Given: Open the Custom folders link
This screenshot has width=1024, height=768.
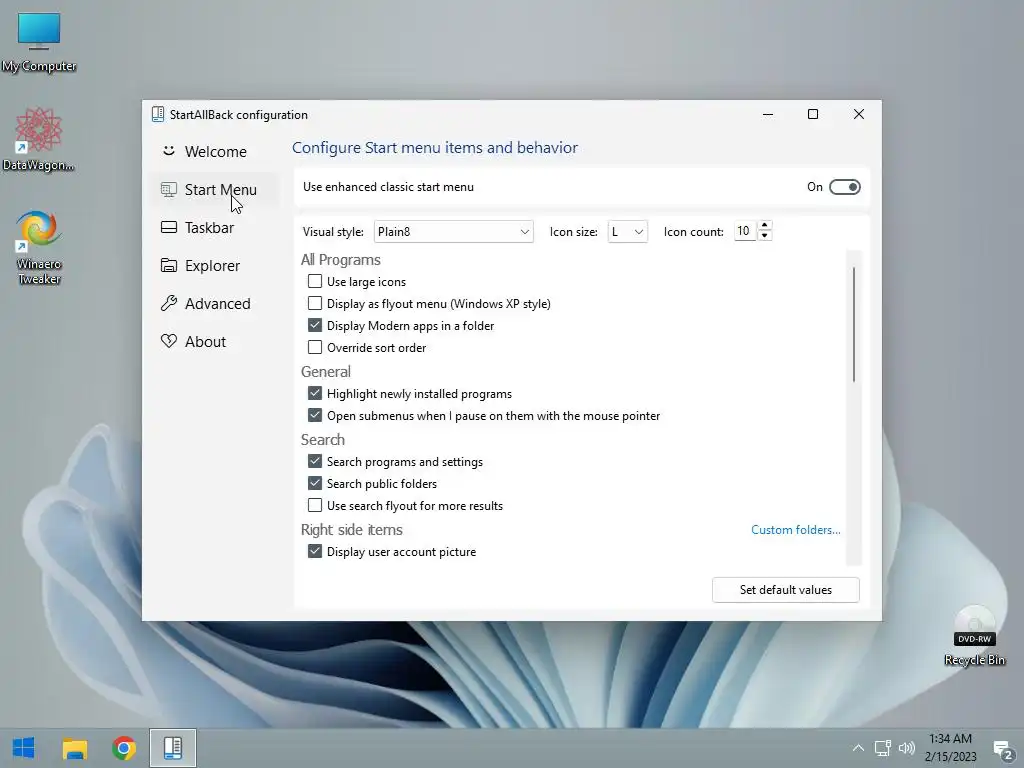Looking at the screenshot, I should click(x=795, y=530).
